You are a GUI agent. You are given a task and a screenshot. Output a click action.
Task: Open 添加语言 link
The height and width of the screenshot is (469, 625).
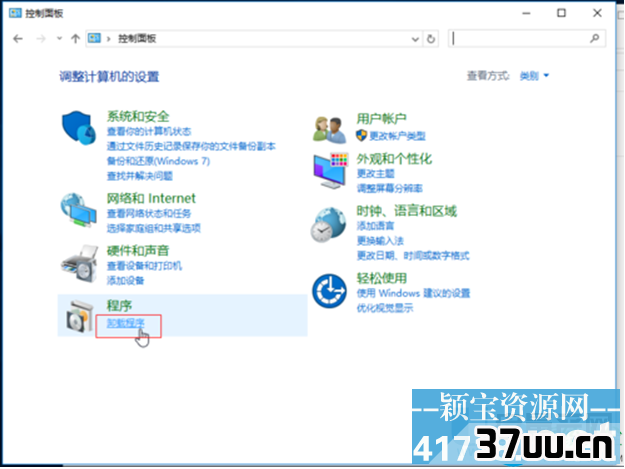tap(375, 226)
